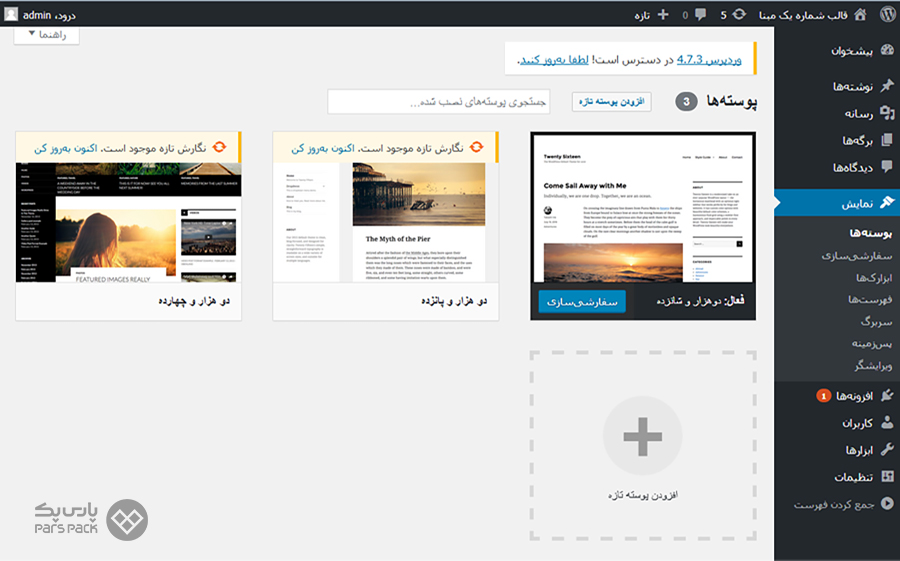The height and width of the screenshot is (561, 900).
Task: Click the dashboard gauge icon in sidebar
Action: tap(887, 50)
